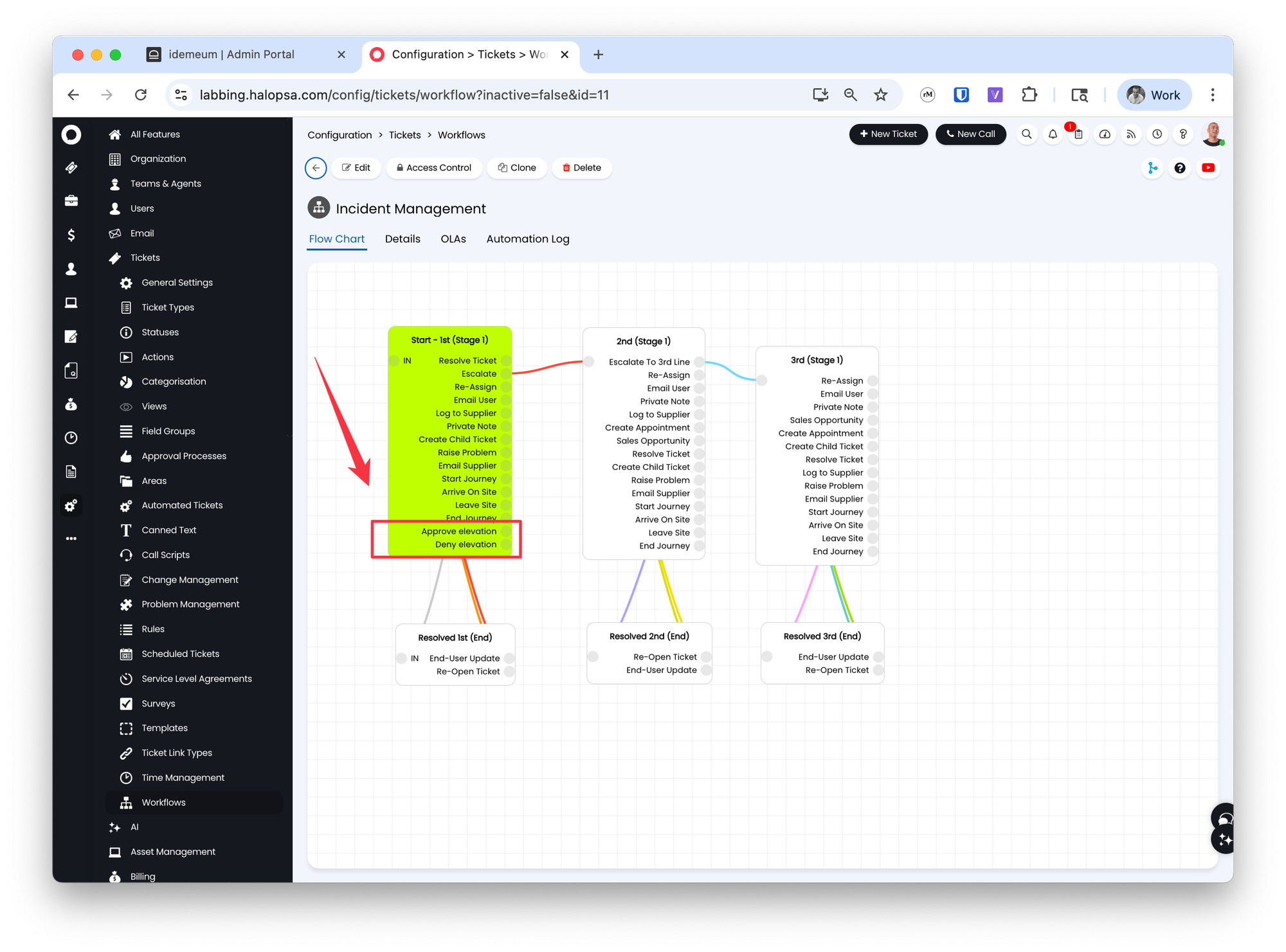Open the chat bubble widget icon
Viewport: 1286px width, 952px height.
pyautogui.click(x=1224, y=818)
